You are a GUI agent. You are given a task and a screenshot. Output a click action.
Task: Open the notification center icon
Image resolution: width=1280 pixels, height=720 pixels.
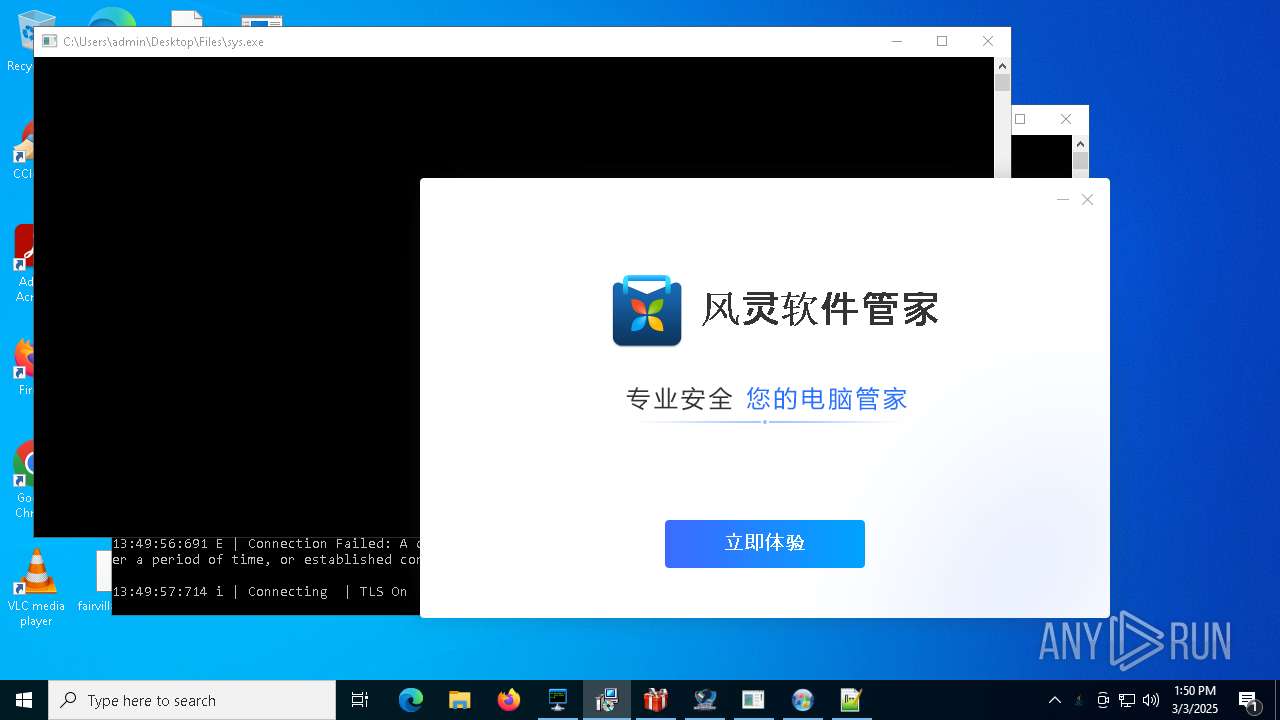1249,700
